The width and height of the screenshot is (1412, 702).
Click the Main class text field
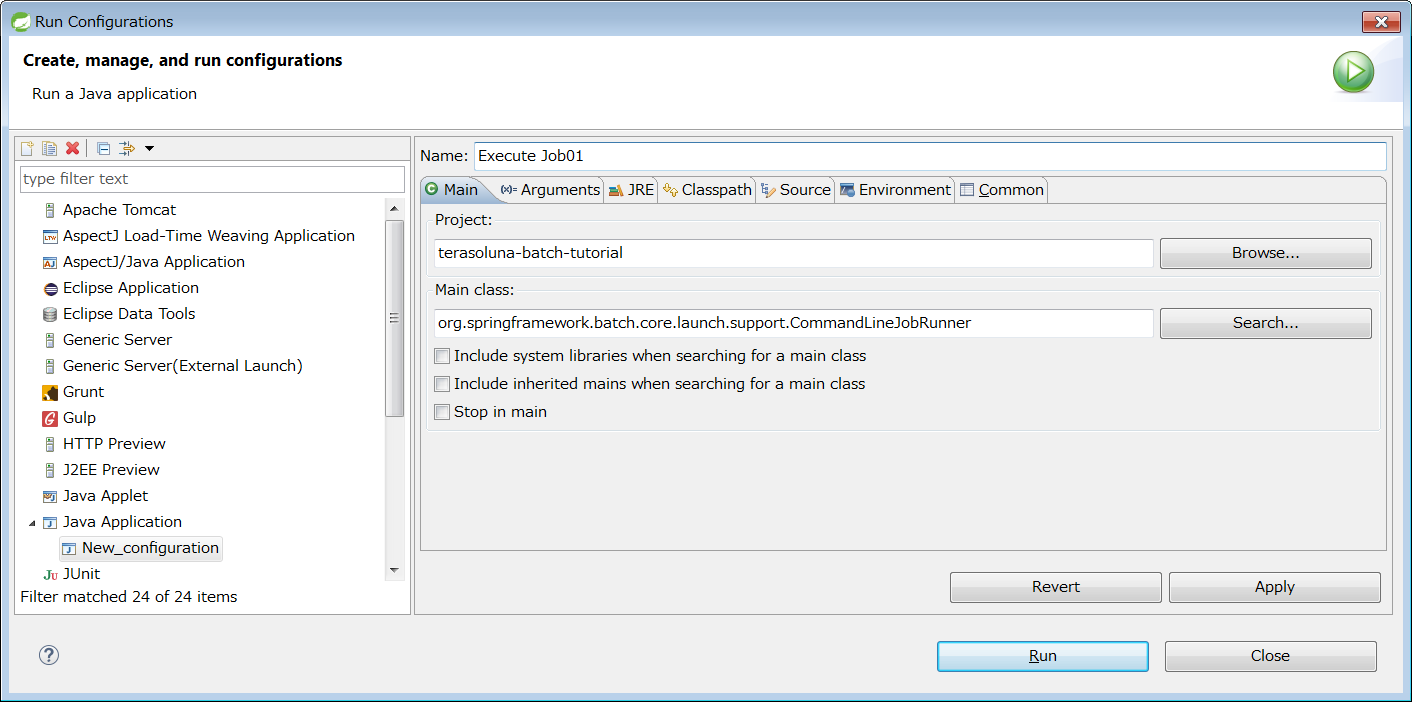(794, 323)
